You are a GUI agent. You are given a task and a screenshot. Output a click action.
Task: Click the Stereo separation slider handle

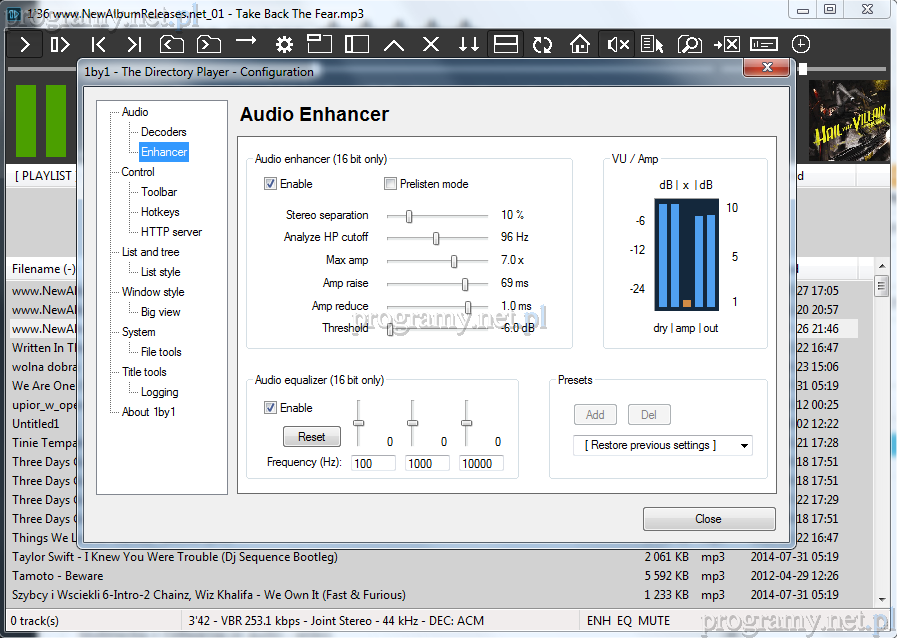pos(408,215)
